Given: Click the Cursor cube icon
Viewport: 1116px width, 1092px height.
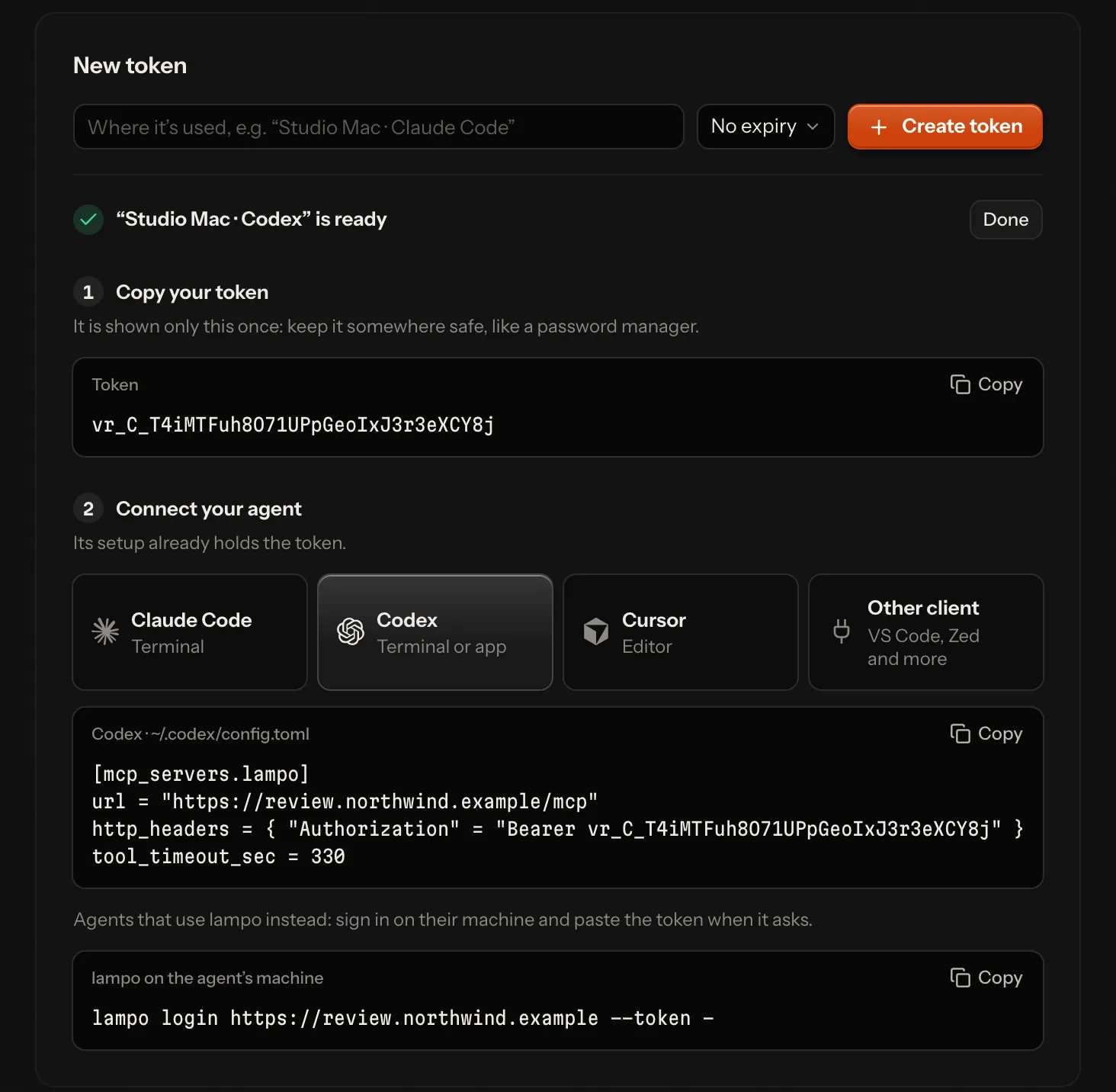Looking at the screenshot, I should (x=596, y=632).
